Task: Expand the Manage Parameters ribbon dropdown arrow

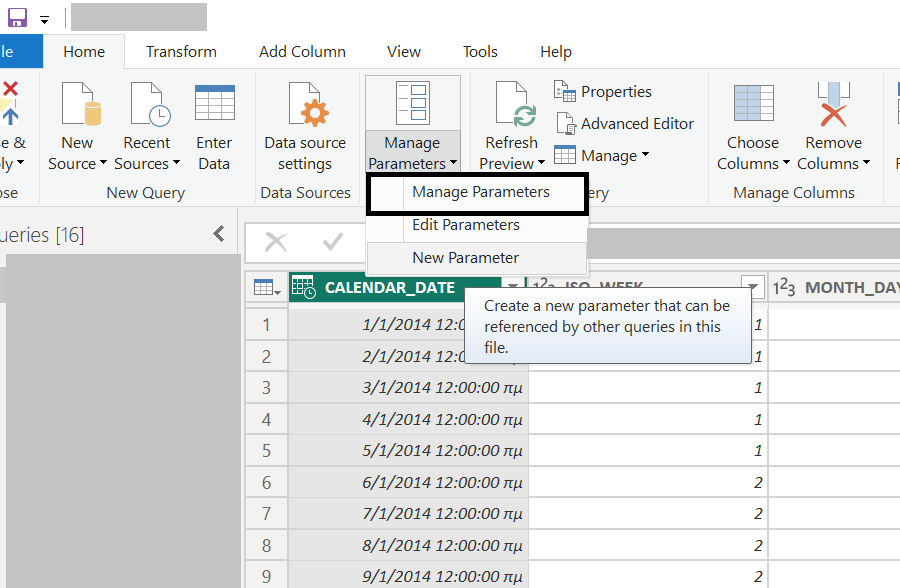Action: click(x=453, y=163)
